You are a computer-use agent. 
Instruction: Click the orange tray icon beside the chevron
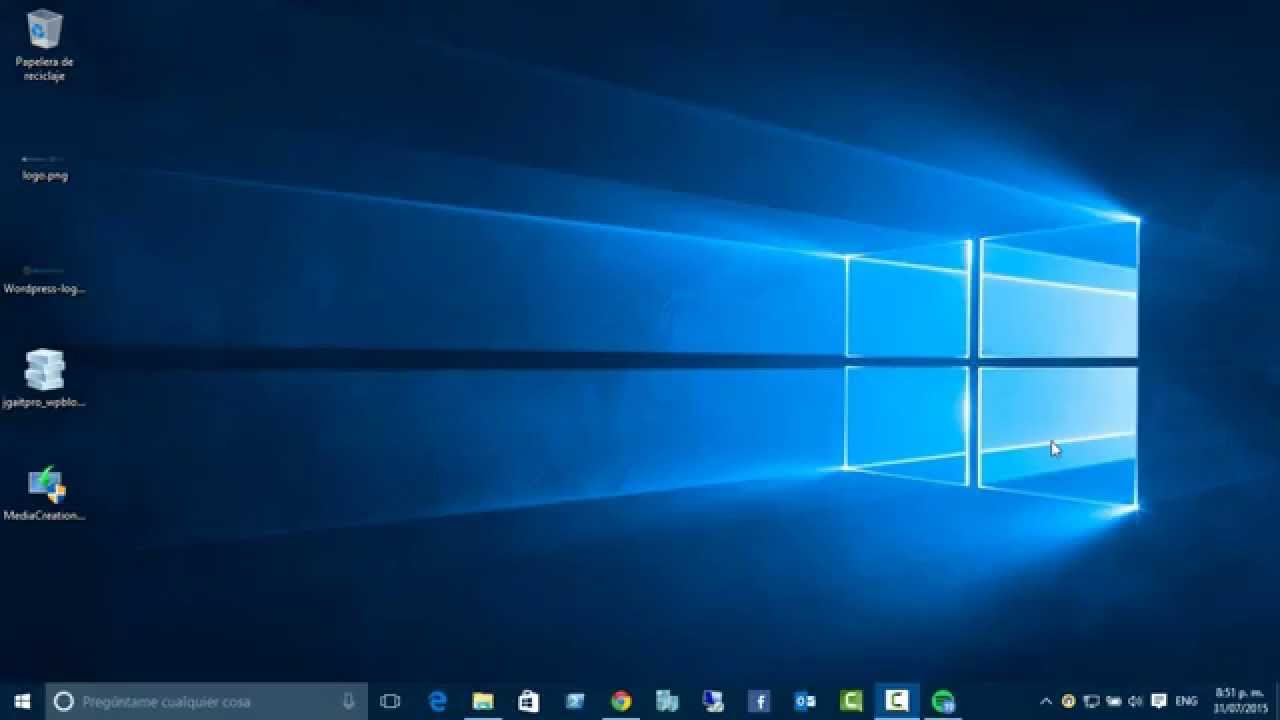[1068, 701]
